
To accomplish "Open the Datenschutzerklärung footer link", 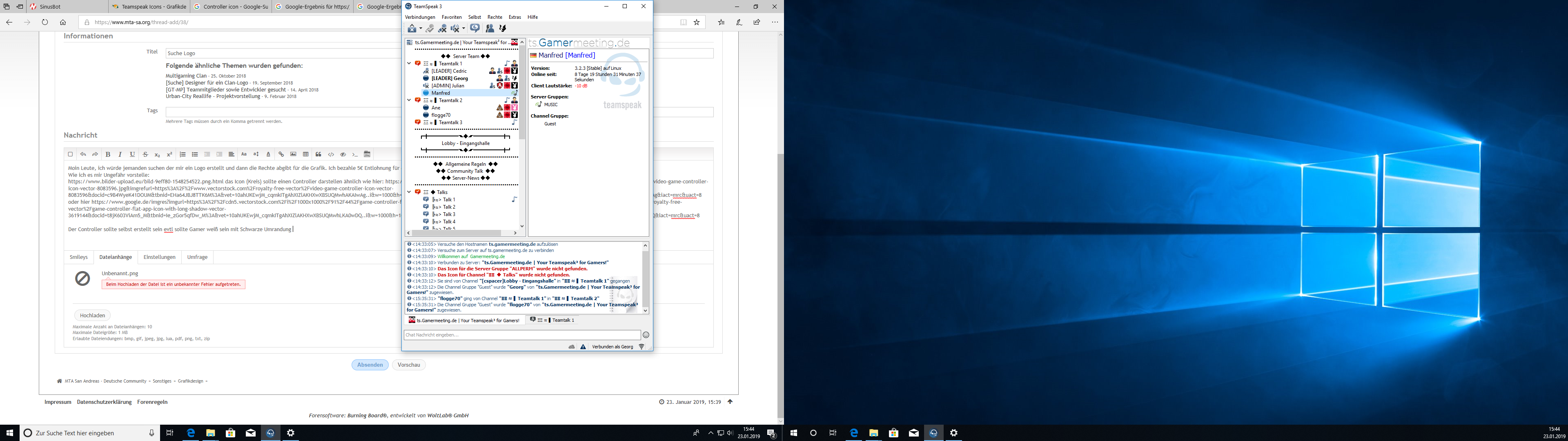I will click(x=104, y=402).
